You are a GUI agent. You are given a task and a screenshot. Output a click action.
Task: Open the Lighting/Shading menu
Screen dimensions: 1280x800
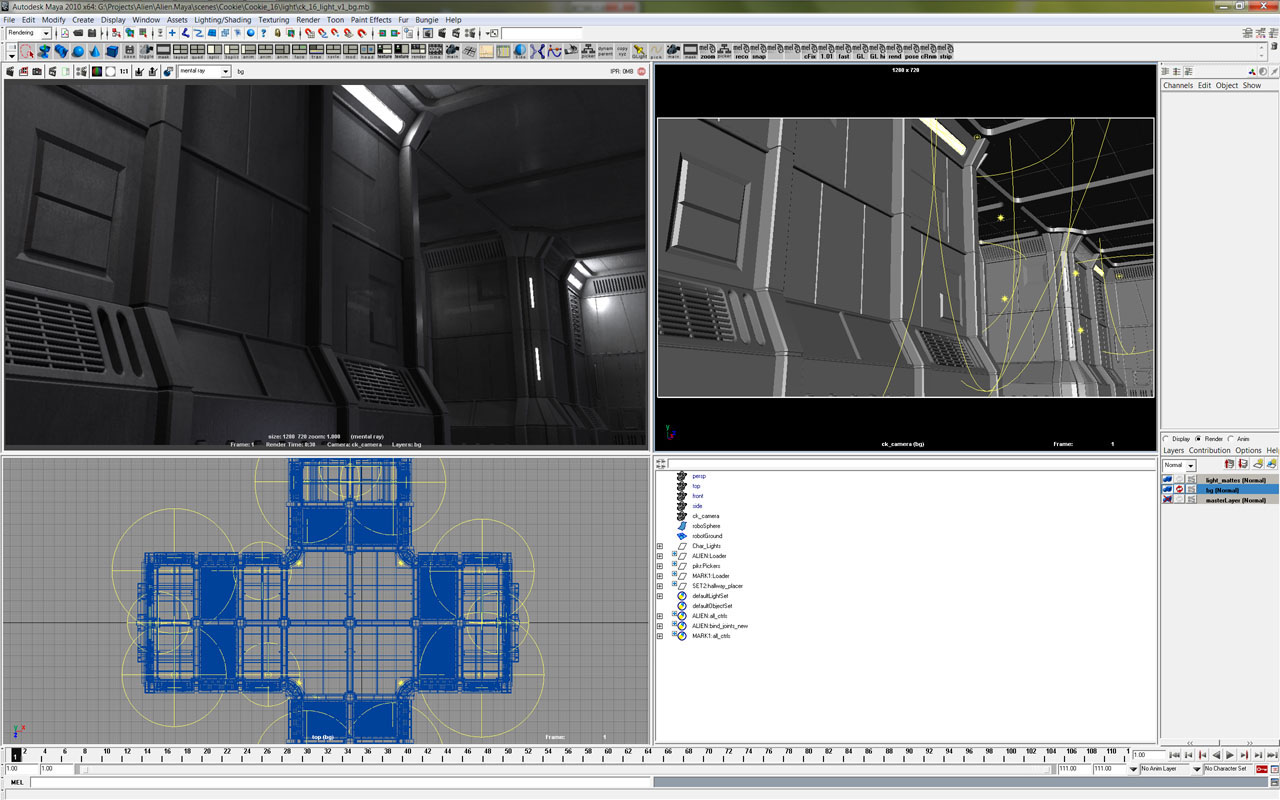222,20
